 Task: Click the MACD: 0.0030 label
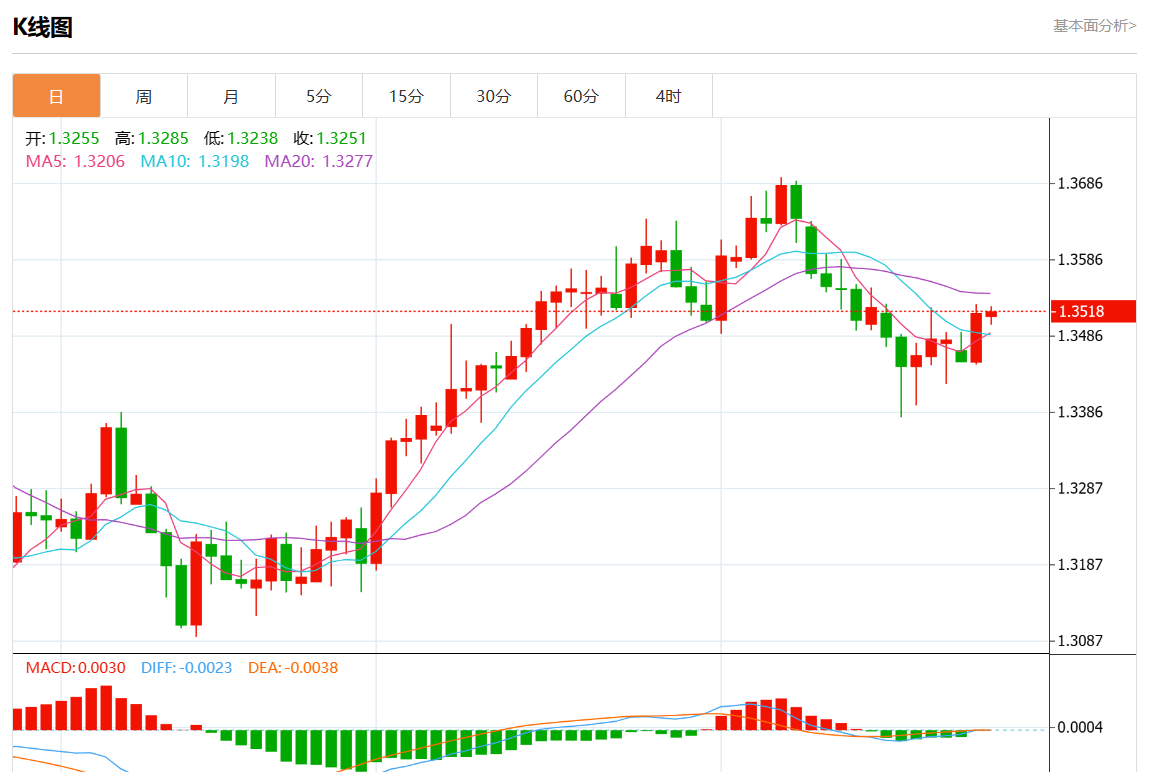(x=76, y=668)
